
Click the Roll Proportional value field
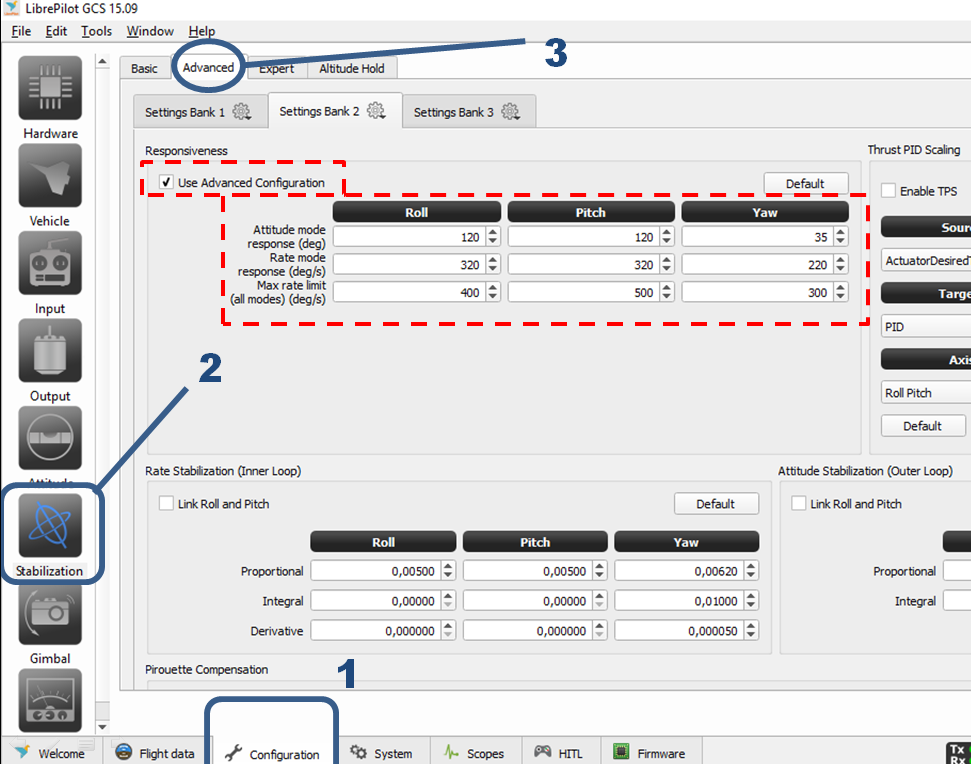(x=374, y=571)
